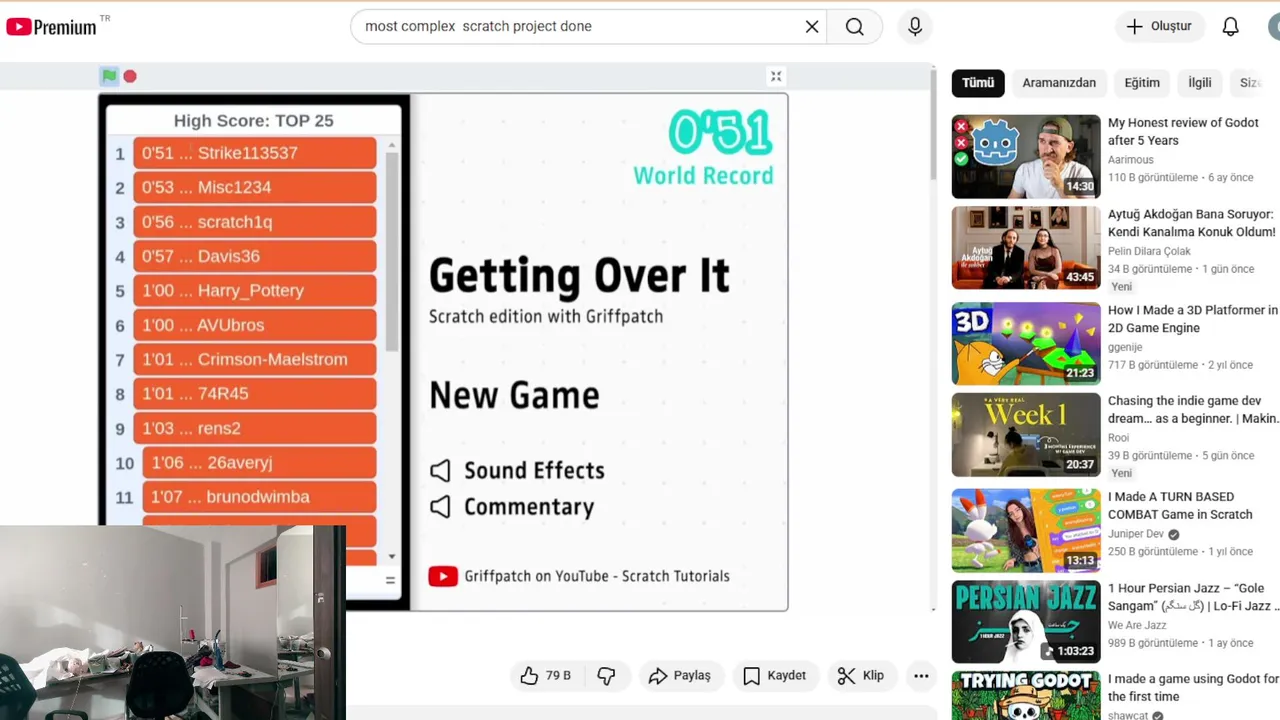Select the Aramanızdan filter chip
Screen dimensions: 1280x720
coord(1059,83)
